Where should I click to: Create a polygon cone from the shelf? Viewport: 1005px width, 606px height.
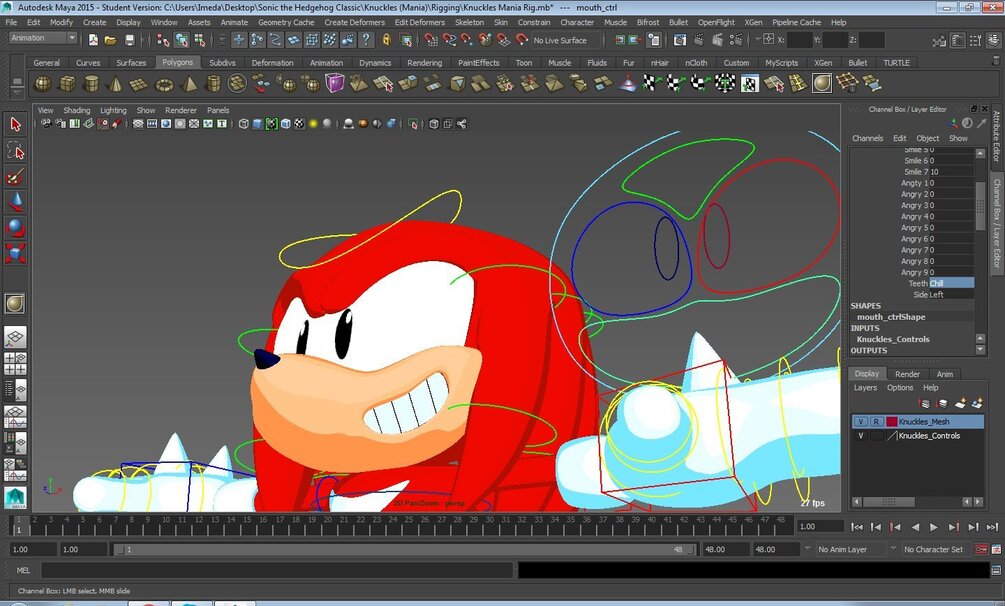[x=115, y=84]
